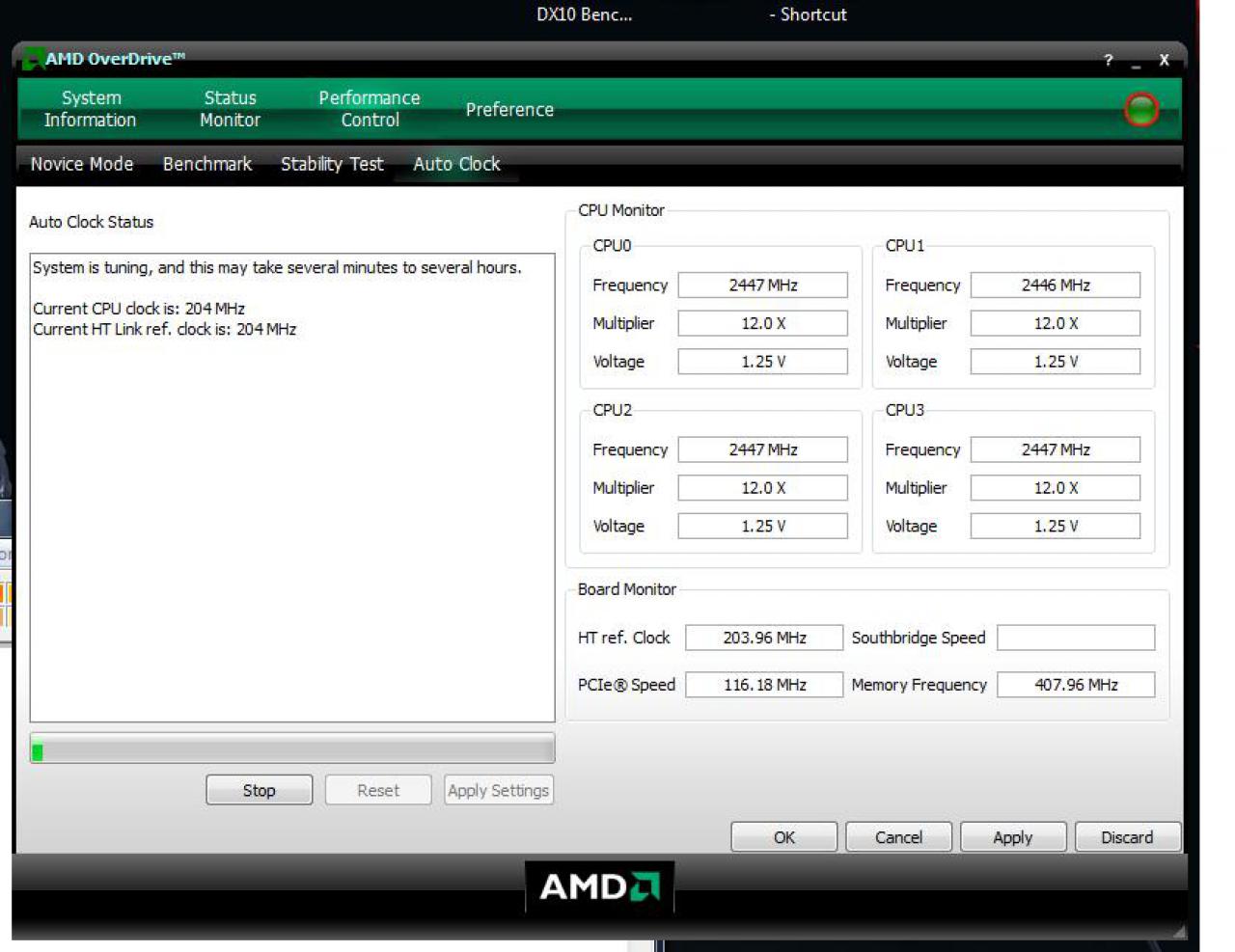Open help with the question mark icon
This screenshot has width=1235, height=952.
tap(1109, 60)
